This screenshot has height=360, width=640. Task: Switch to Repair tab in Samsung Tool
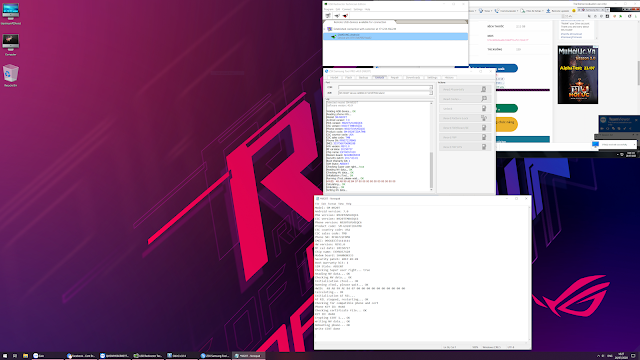click(394, 78)
